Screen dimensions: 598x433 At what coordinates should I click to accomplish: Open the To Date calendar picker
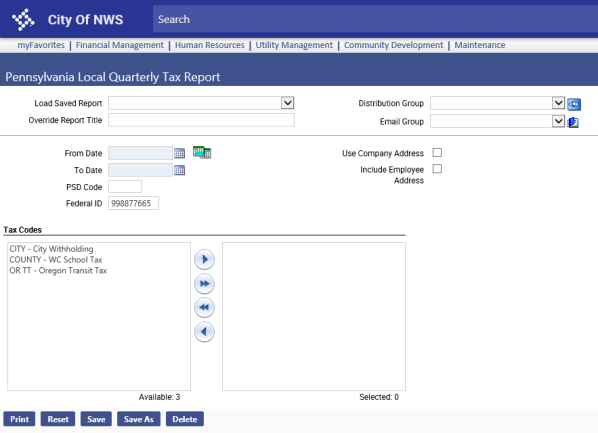pyautogui.click(x=179, y=170)
